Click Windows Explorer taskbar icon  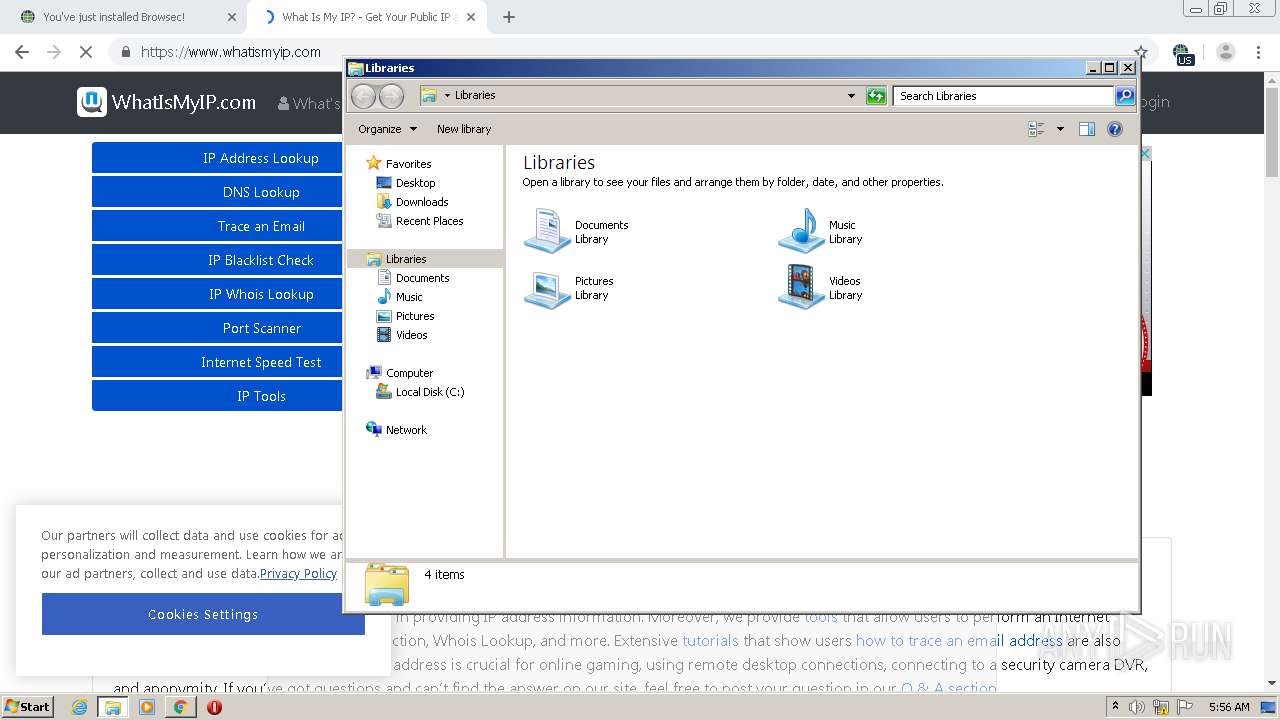(113, 707)
